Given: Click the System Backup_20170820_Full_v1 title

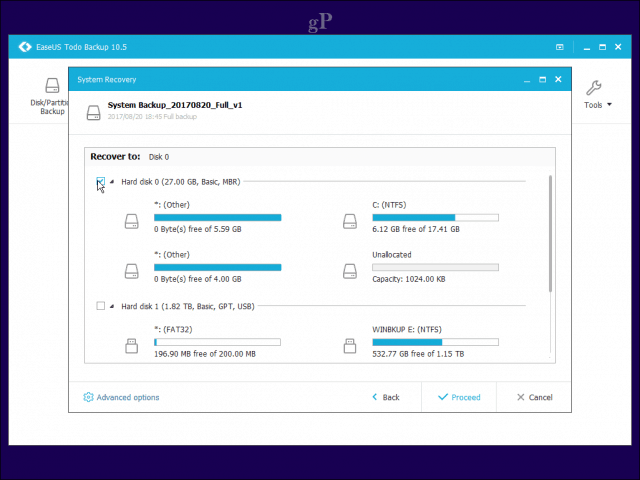Looking at the screenshot, I should (175, 105).
